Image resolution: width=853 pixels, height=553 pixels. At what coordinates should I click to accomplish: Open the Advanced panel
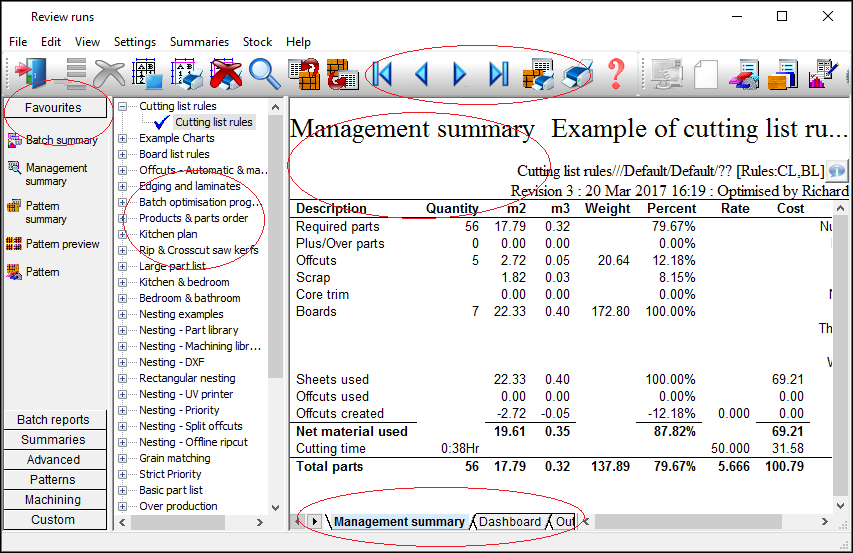tap(55, 460)
